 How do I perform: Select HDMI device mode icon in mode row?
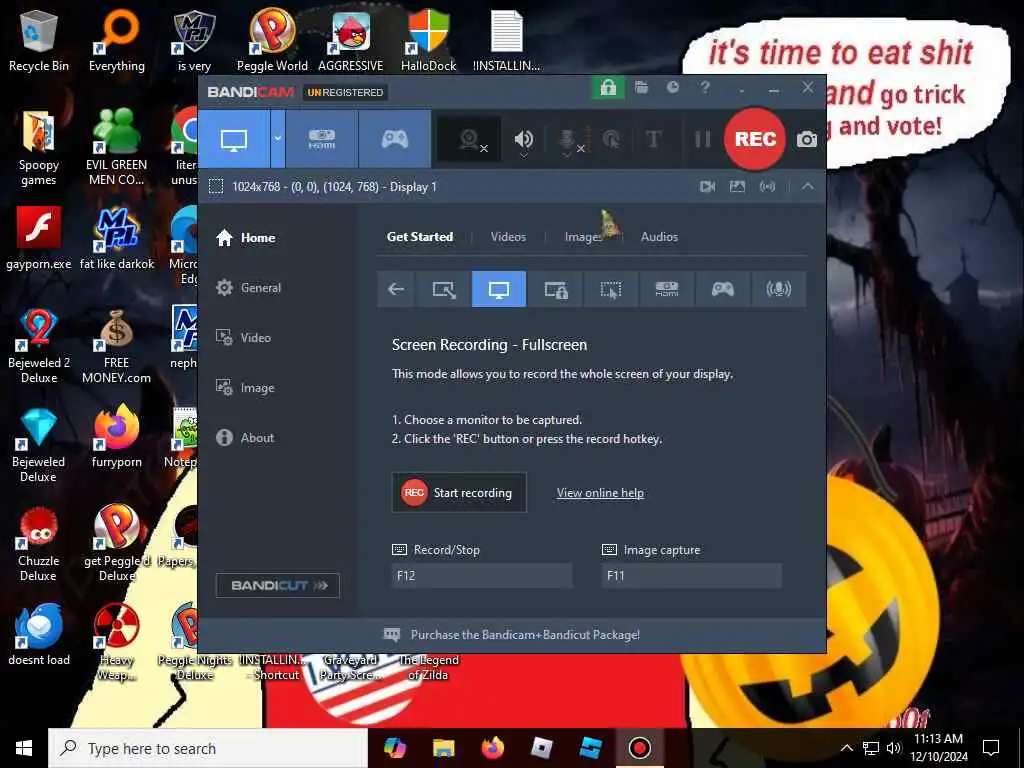coord(667,289)
